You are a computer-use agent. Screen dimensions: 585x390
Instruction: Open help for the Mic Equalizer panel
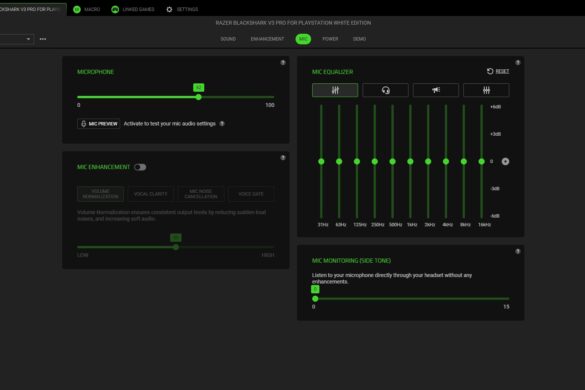[517, 62]
